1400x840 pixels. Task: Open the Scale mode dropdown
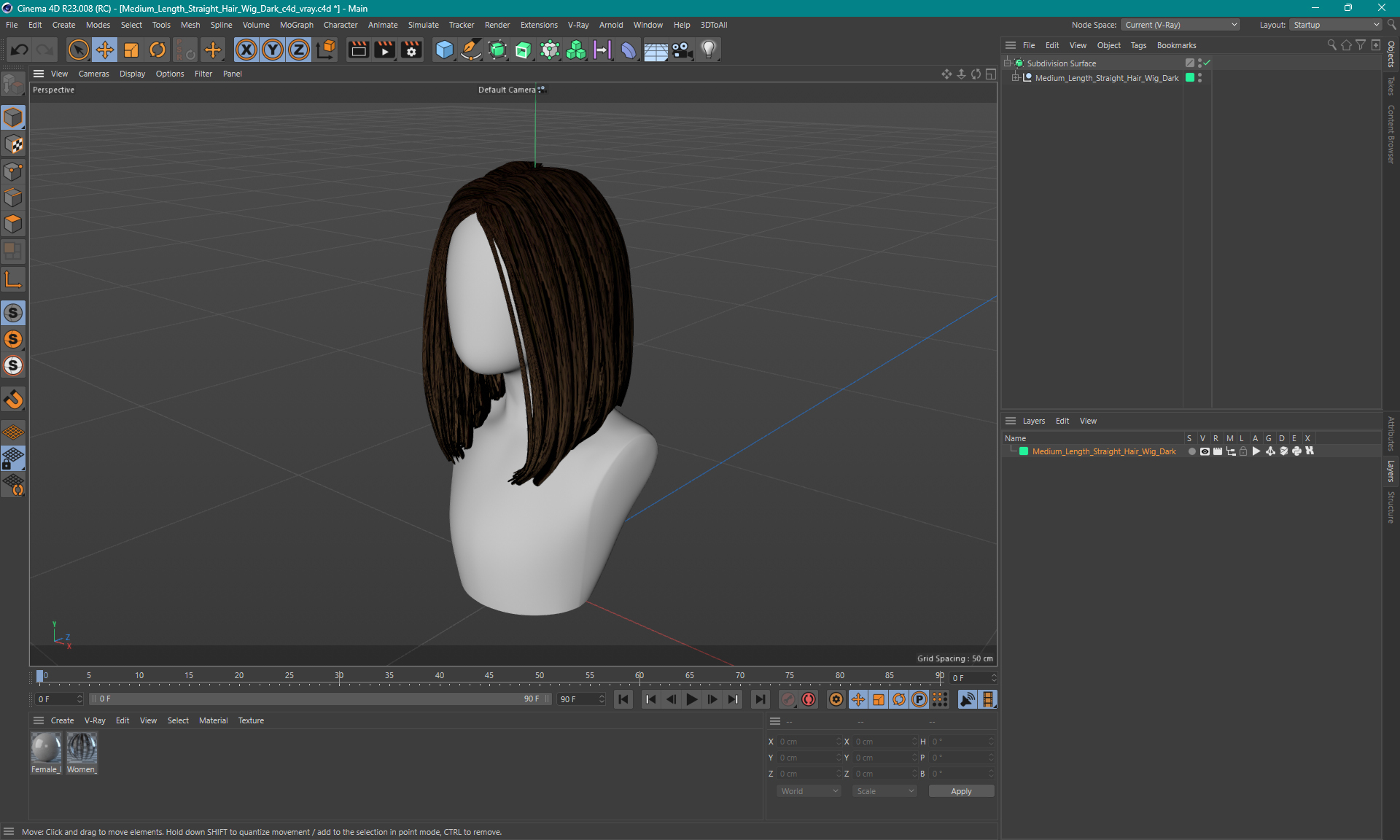tap(884, 791)
